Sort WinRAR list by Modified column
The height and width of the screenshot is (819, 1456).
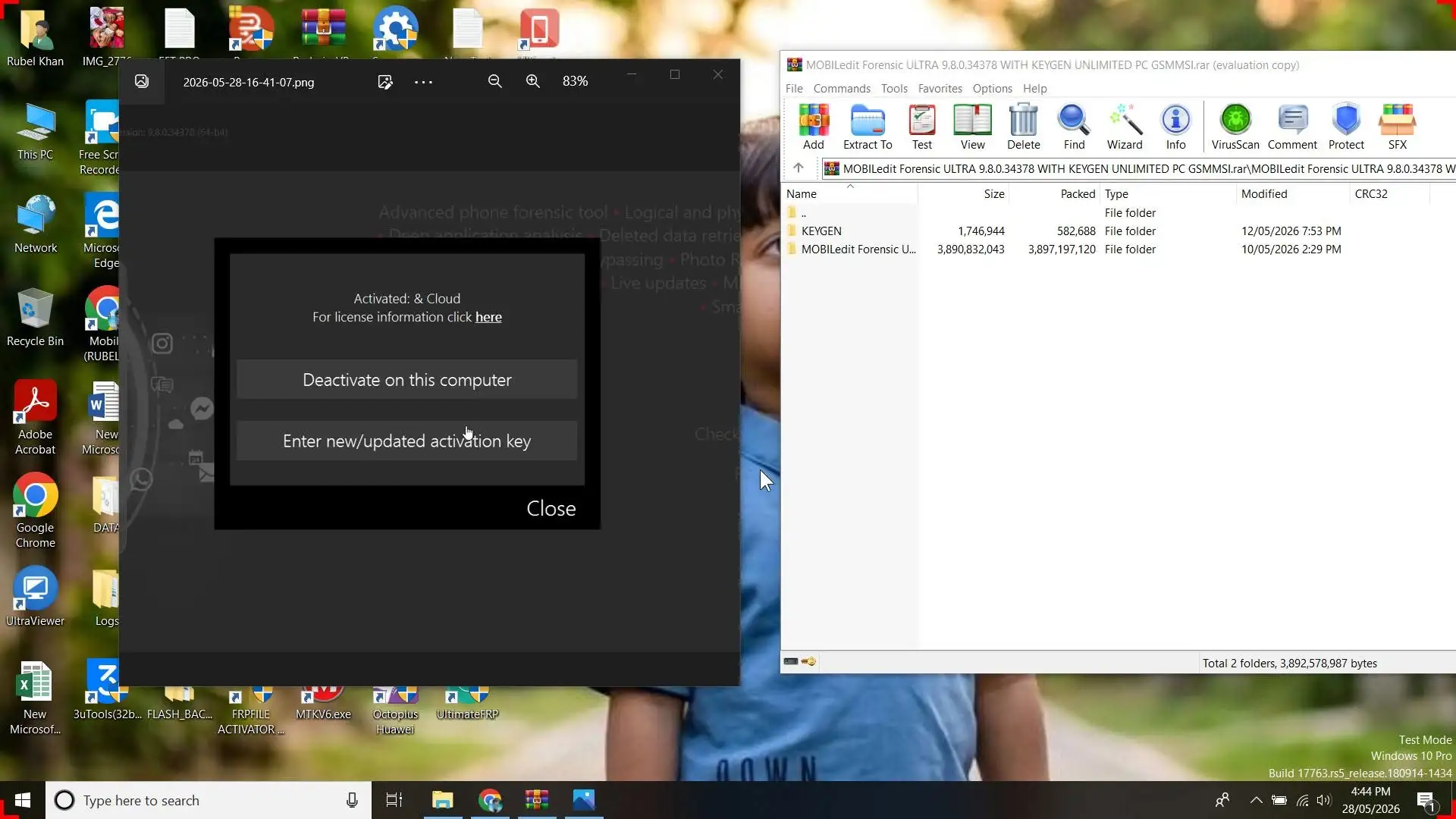coord(1293,193)
